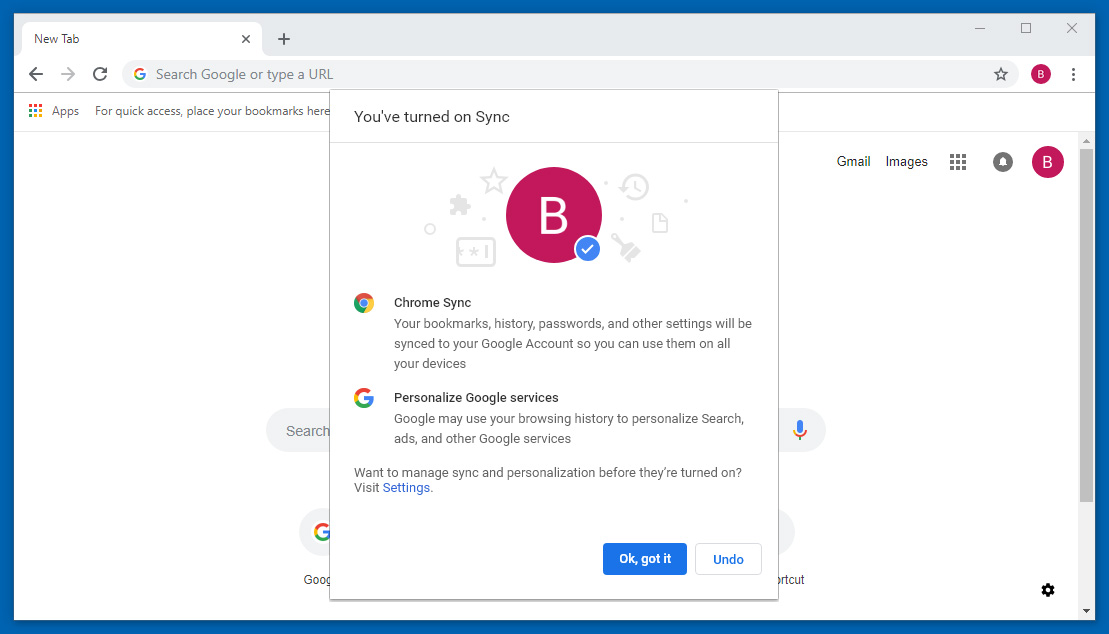The image size is (1109, 634).
Task: Close the New Tab tab
Action: pos(245,39)
